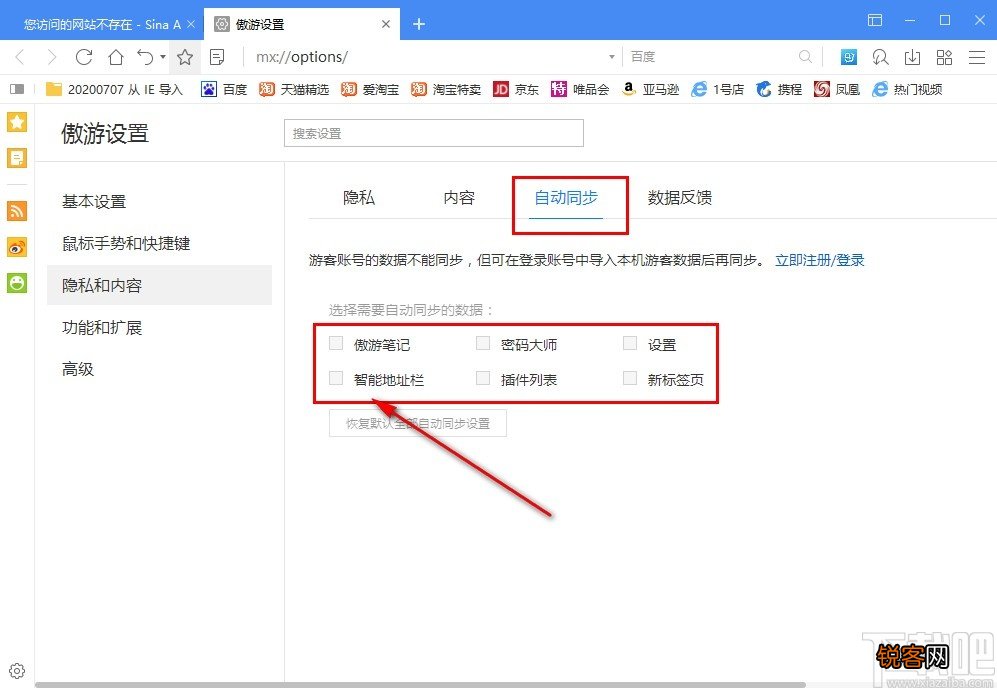Open the 百度 bookmark
Screen dimensions: 997x688
tap(224, 90)
